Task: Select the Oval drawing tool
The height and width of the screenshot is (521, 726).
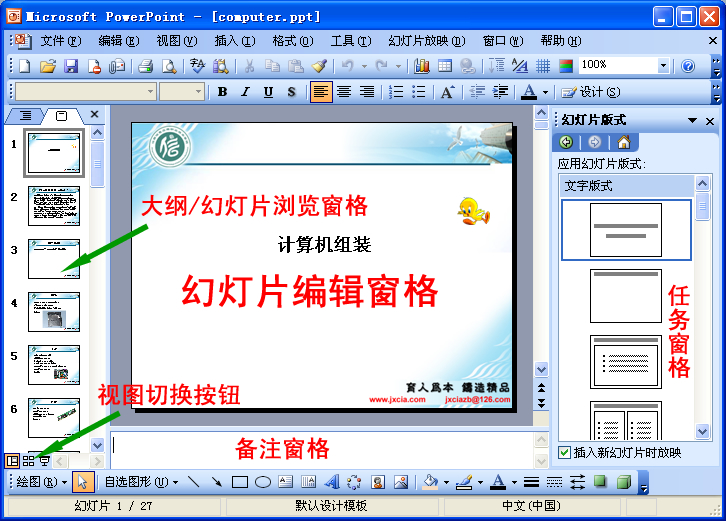Action: pos(263,482)
